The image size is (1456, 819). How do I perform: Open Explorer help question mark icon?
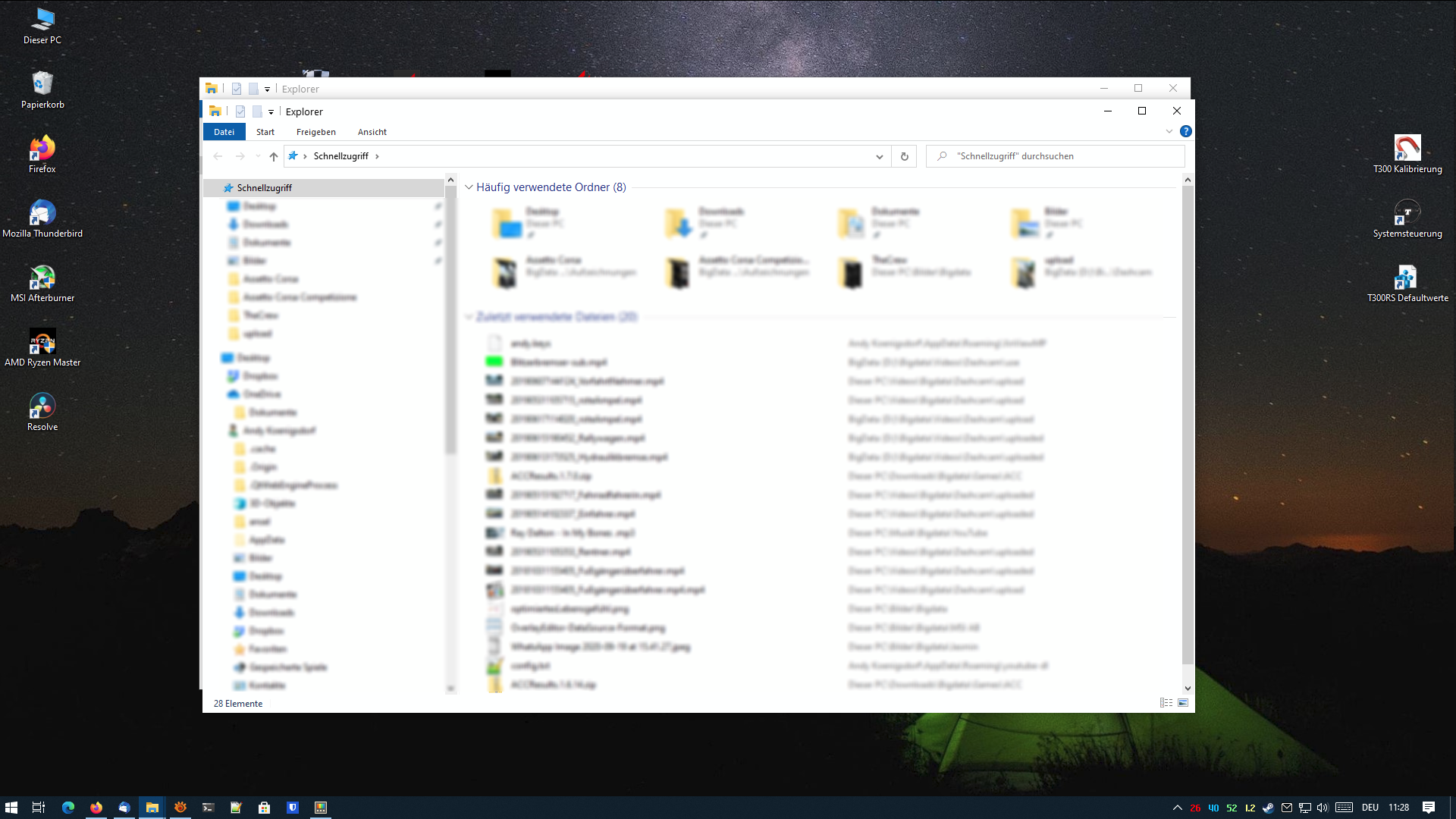(x=1185, y=131)
